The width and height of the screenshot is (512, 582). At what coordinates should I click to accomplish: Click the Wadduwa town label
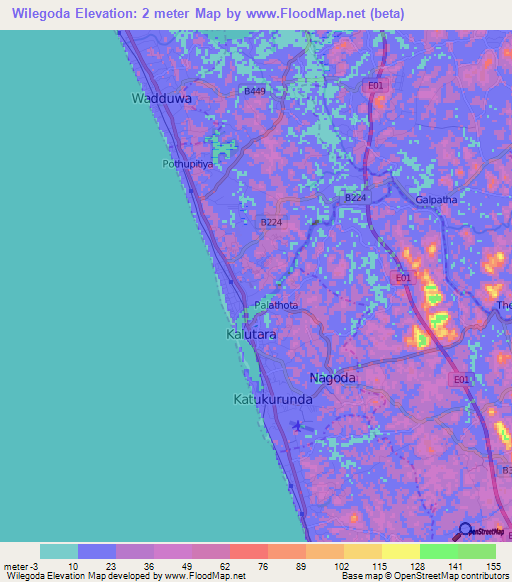pos(162,98)
